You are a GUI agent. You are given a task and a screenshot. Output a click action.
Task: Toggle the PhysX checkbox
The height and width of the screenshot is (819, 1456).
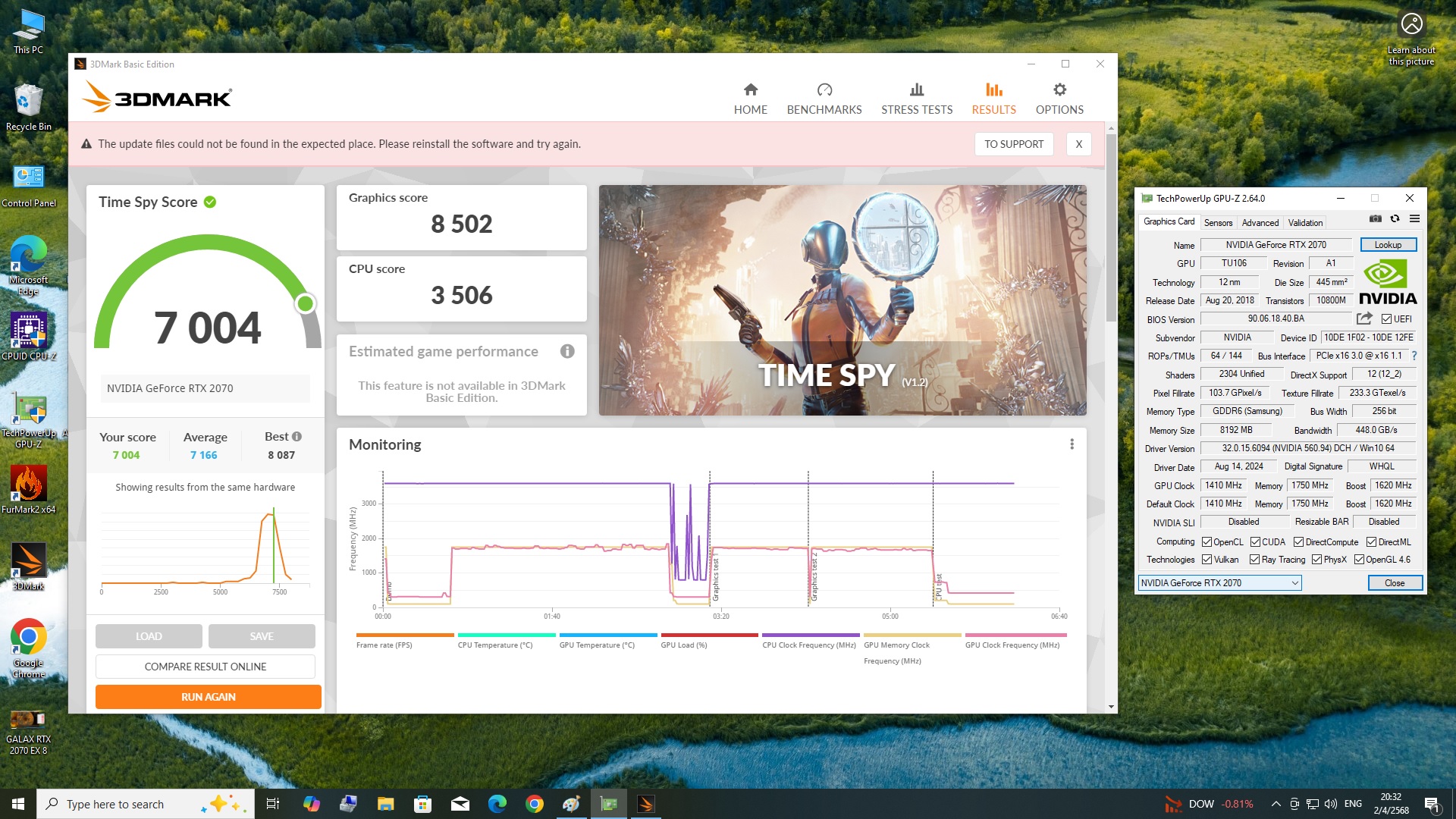[1316, 560]
